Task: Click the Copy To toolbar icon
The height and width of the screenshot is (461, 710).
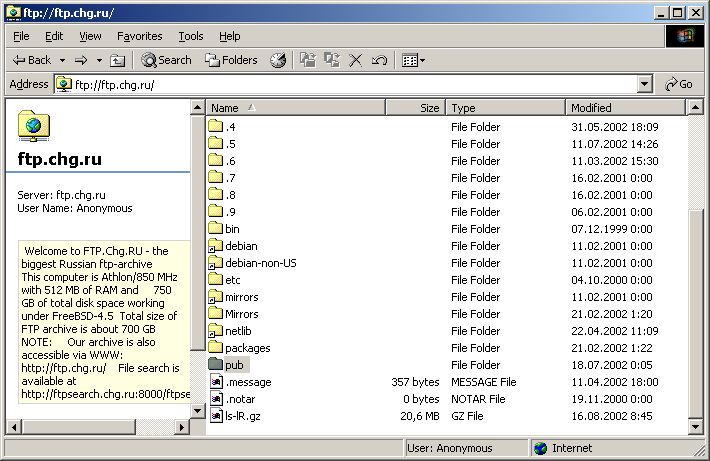Action: 332,60
